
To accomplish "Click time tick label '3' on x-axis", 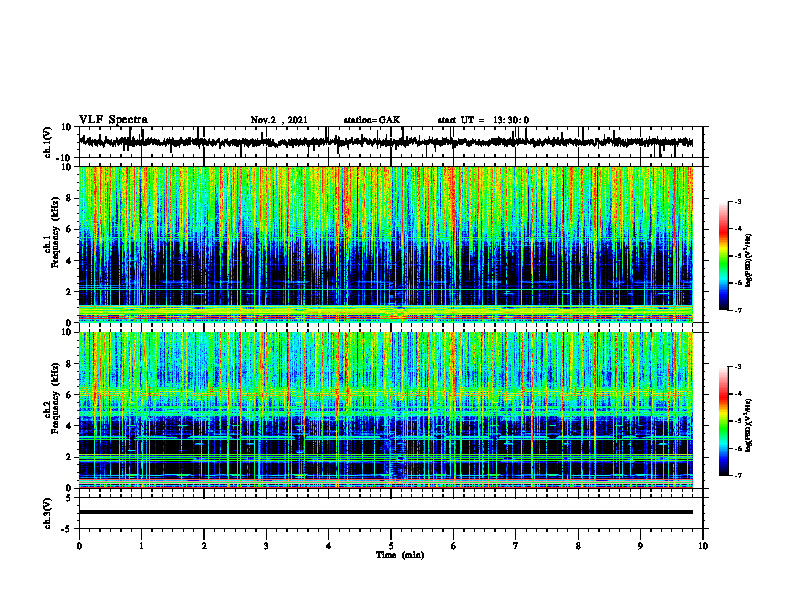I will 266,546.
